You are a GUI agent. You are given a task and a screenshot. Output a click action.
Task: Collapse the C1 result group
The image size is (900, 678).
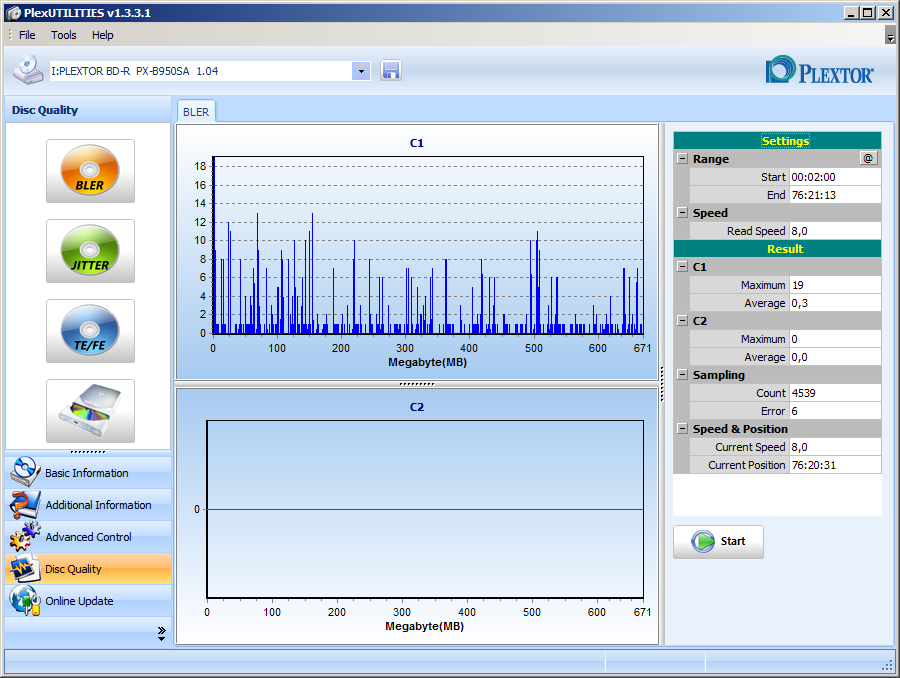(x=682, y=266)
